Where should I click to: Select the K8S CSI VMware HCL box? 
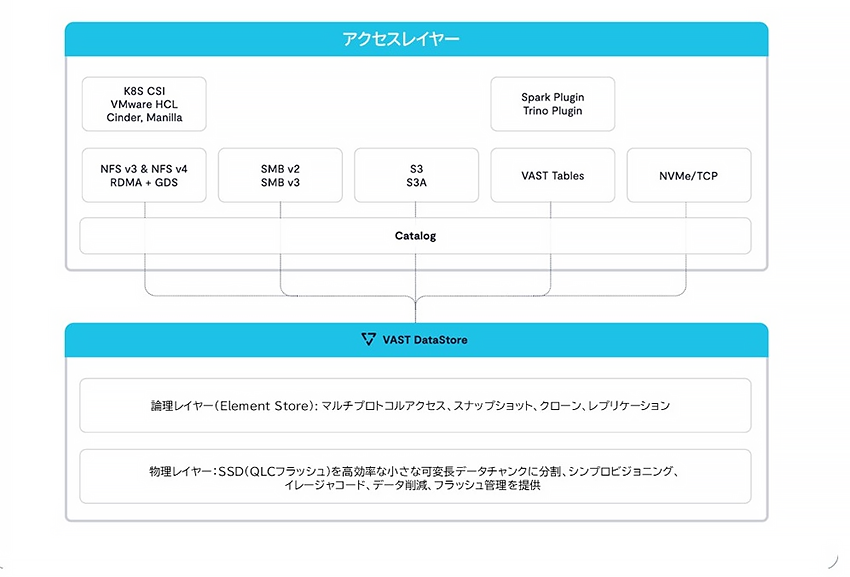144,104
